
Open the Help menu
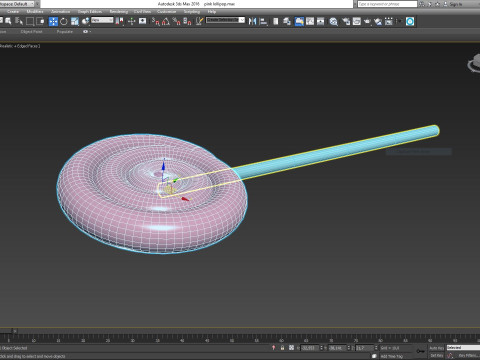(212, 12)
